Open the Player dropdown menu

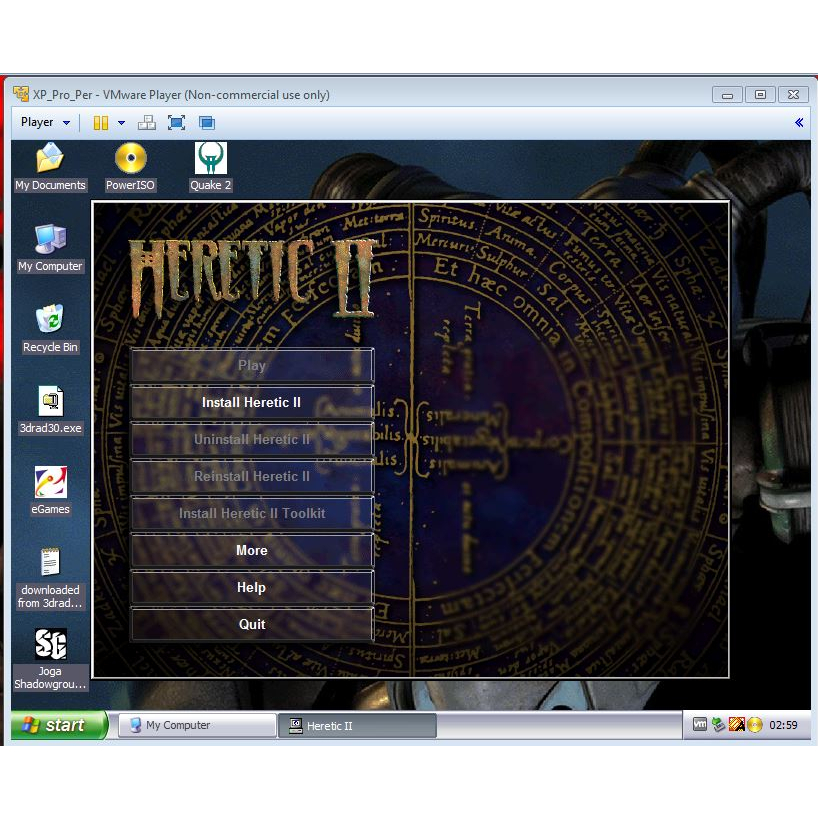pyautogui.click(x=45, y=123)
